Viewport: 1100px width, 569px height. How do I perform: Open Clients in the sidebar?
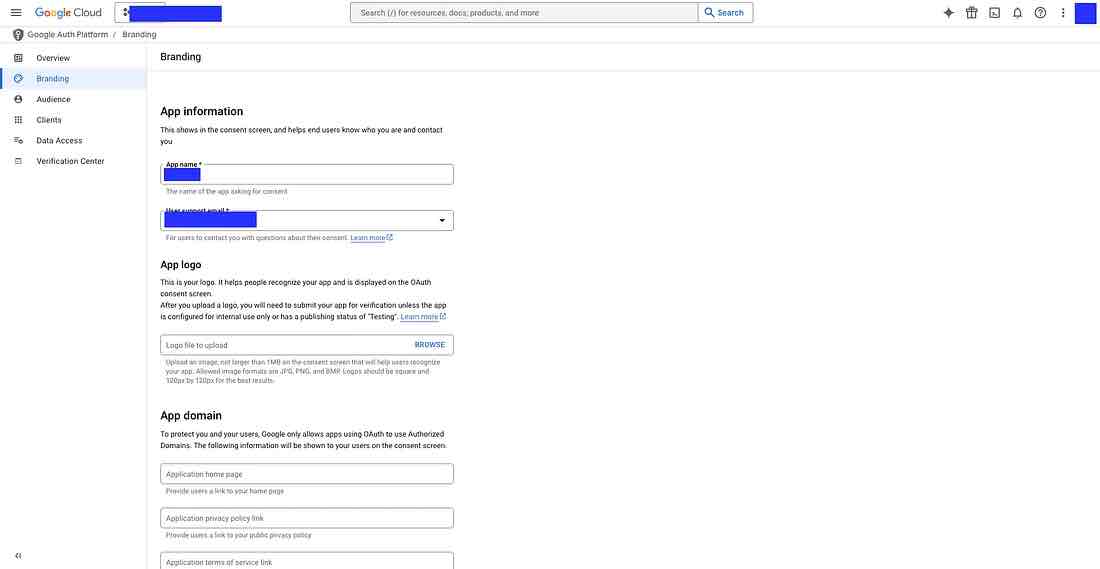74,120
